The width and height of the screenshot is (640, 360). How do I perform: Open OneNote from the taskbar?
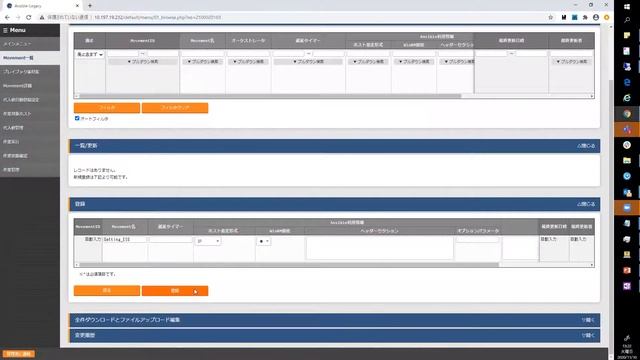(x=627, y=286)
